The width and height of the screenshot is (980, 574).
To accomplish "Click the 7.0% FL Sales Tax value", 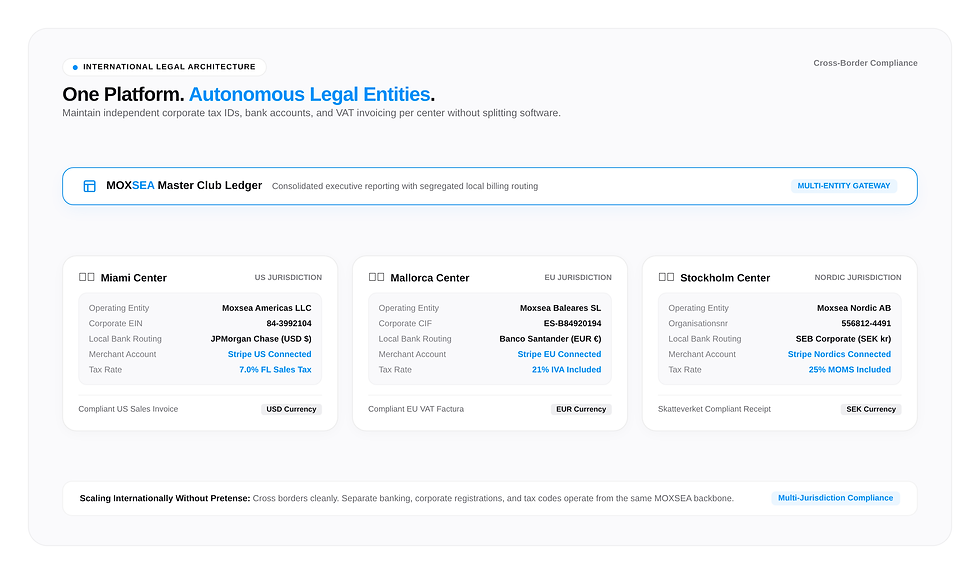I will [x=275, y=370].
